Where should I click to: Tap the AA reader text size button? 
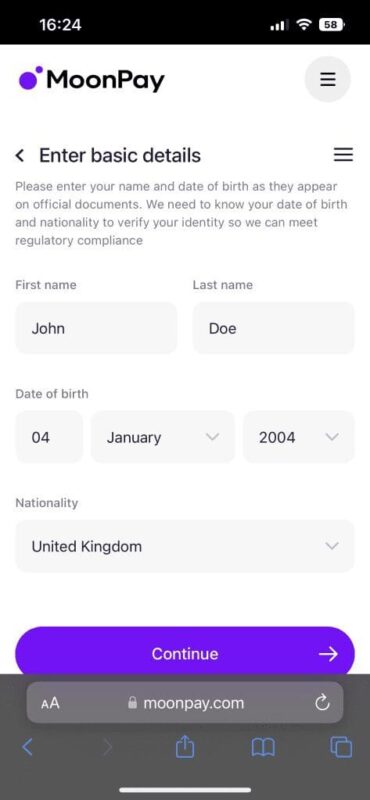(50, 703)
